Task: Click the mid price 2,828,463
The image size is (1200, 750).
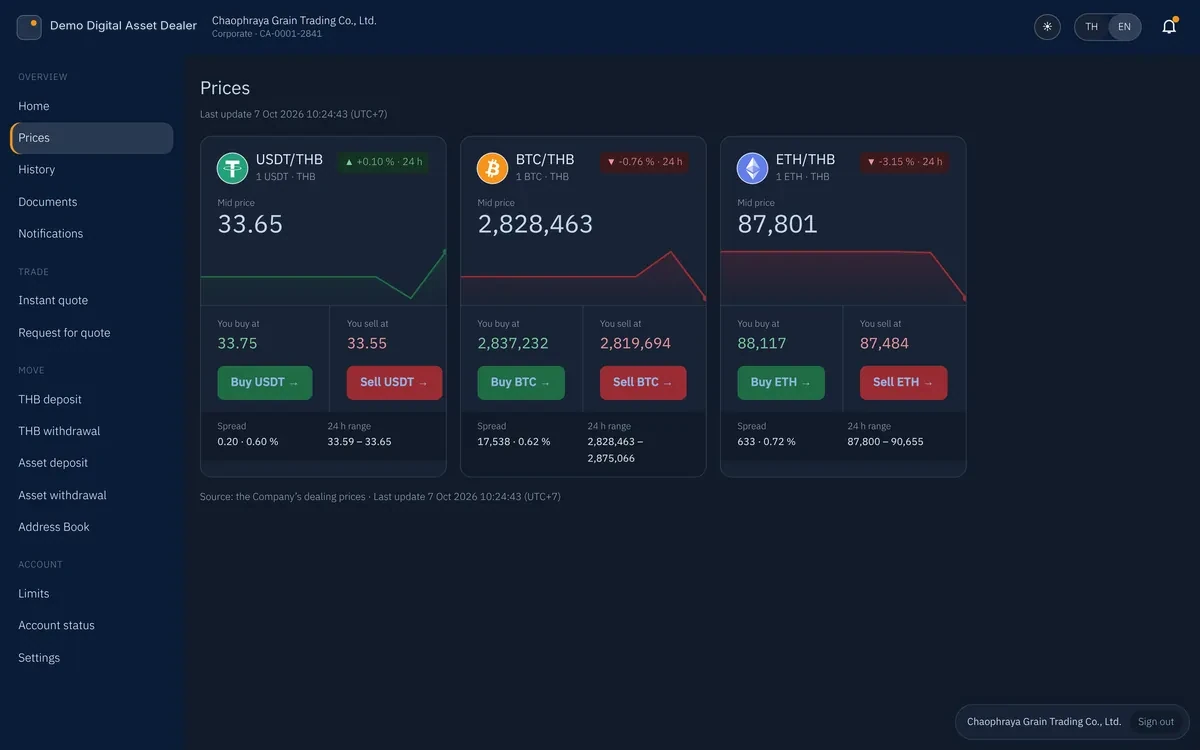Action: (x=535, y=225)
